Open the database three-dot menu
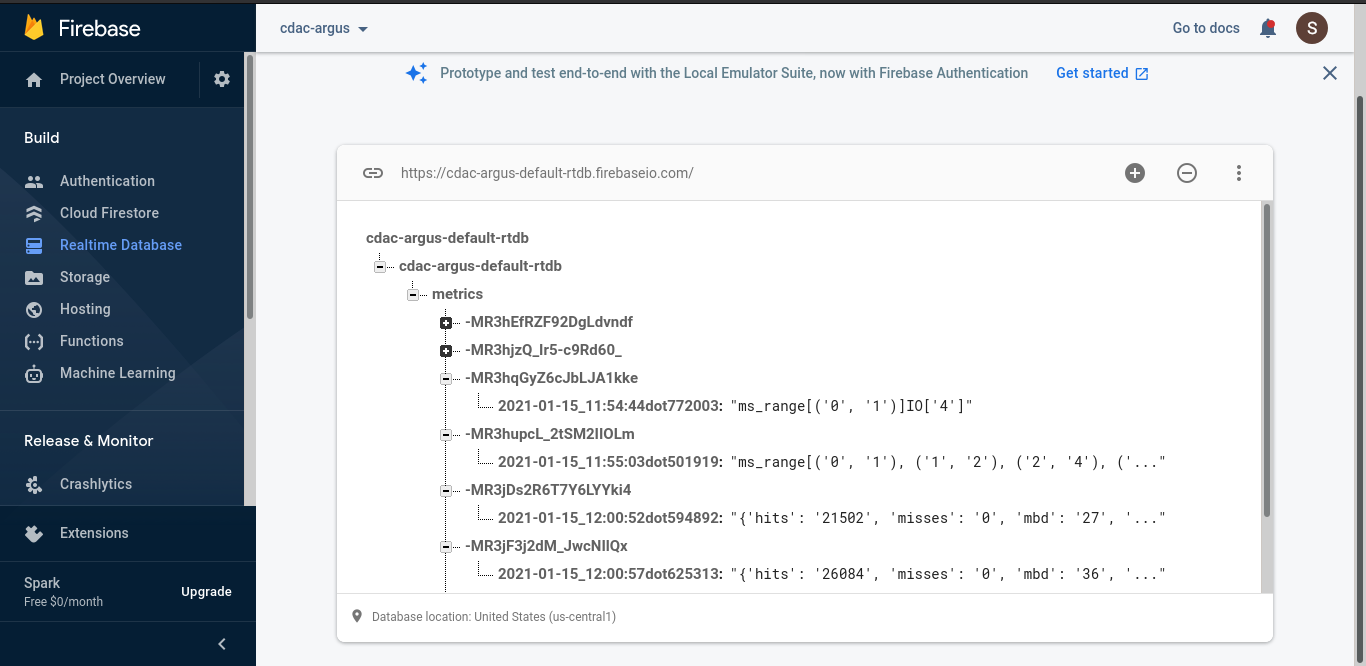 (1239, 173)
